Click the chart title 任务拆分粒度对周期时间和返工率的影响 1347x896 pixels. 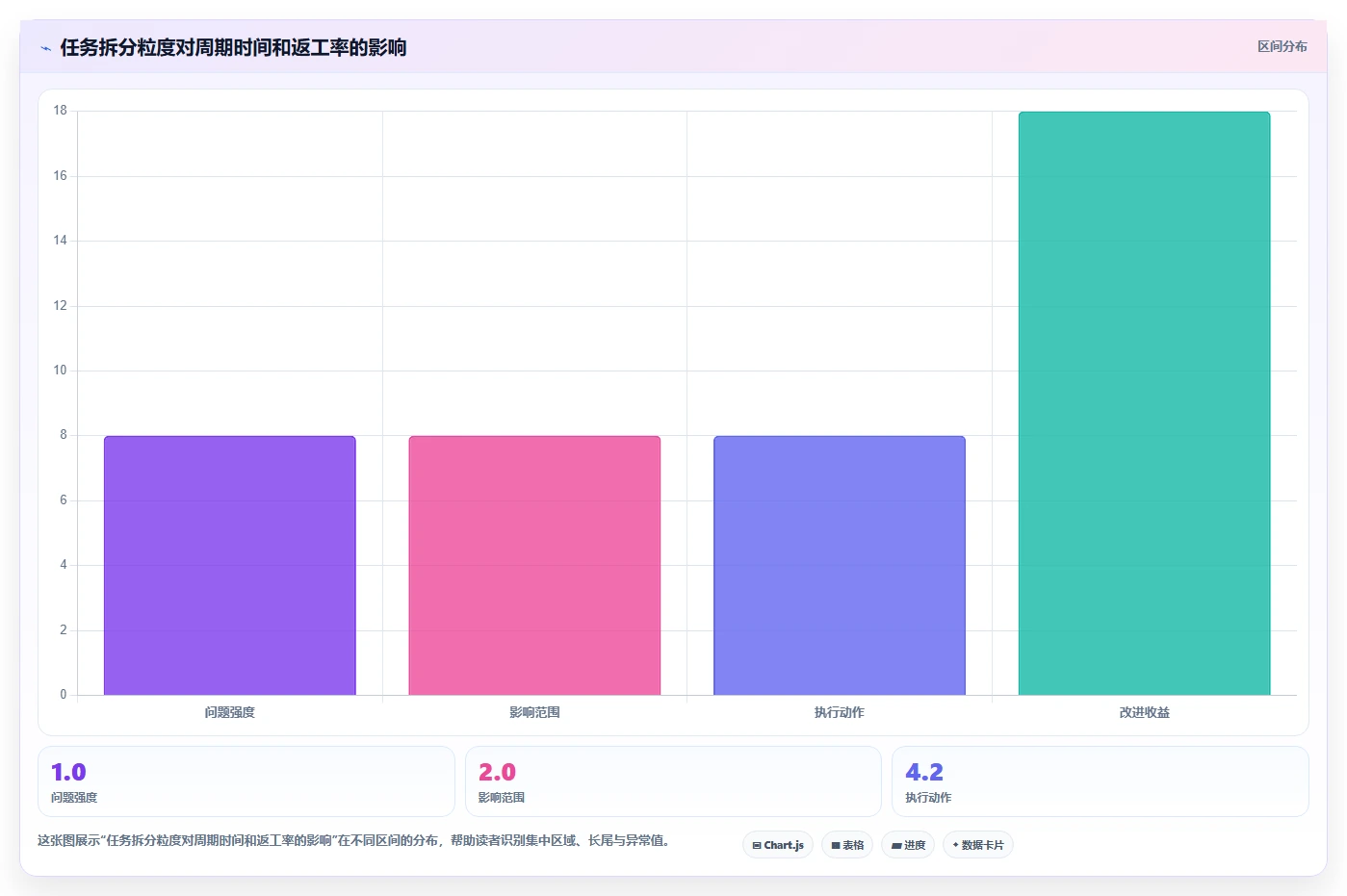coord(233,47)
